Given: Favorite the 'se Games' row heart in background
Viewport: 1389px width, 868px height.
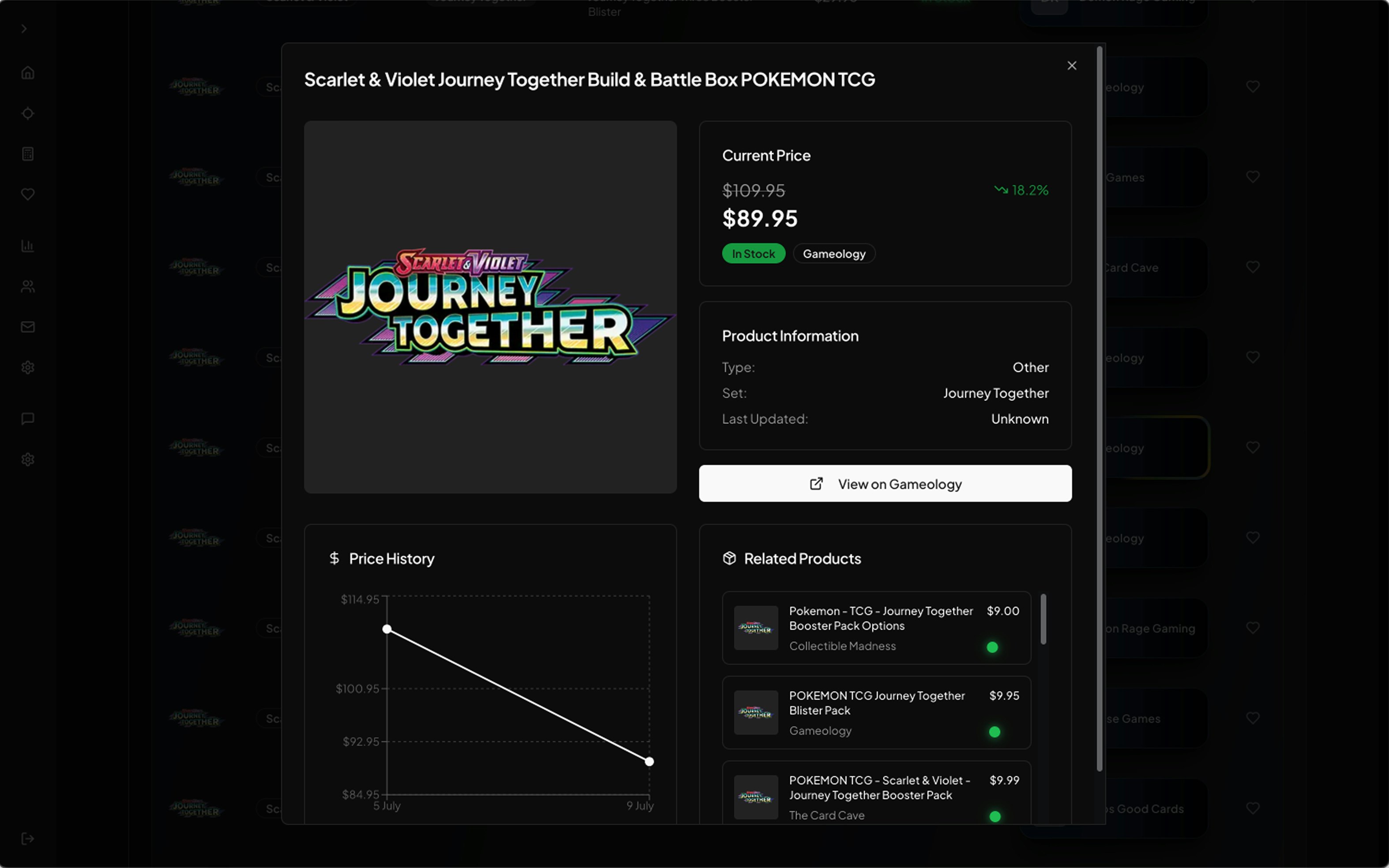Looking at the screenshot, I should tap(1252, 718).
